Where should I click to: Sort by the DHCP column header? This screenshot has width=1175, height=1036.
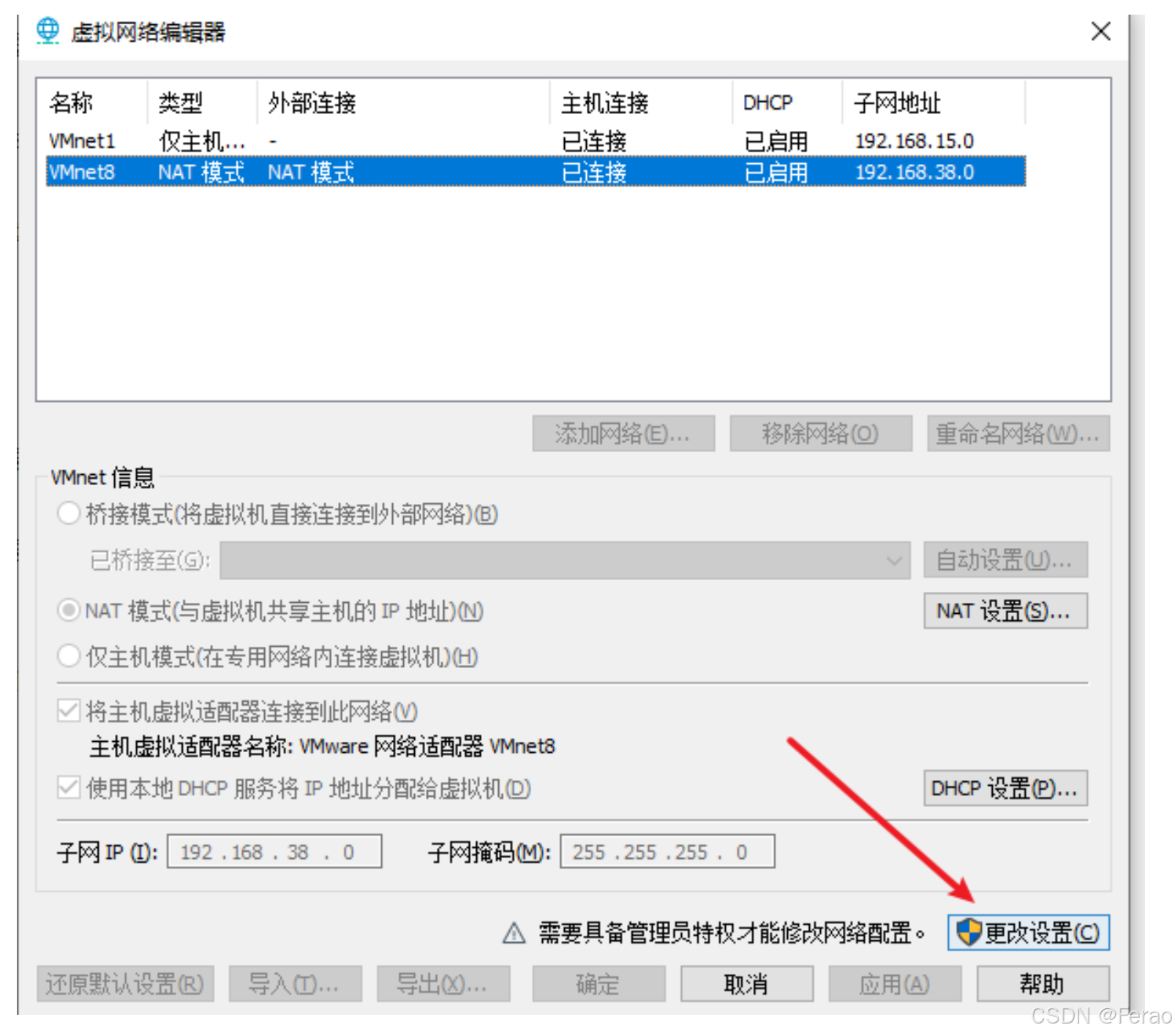click(x=787, y=102)
